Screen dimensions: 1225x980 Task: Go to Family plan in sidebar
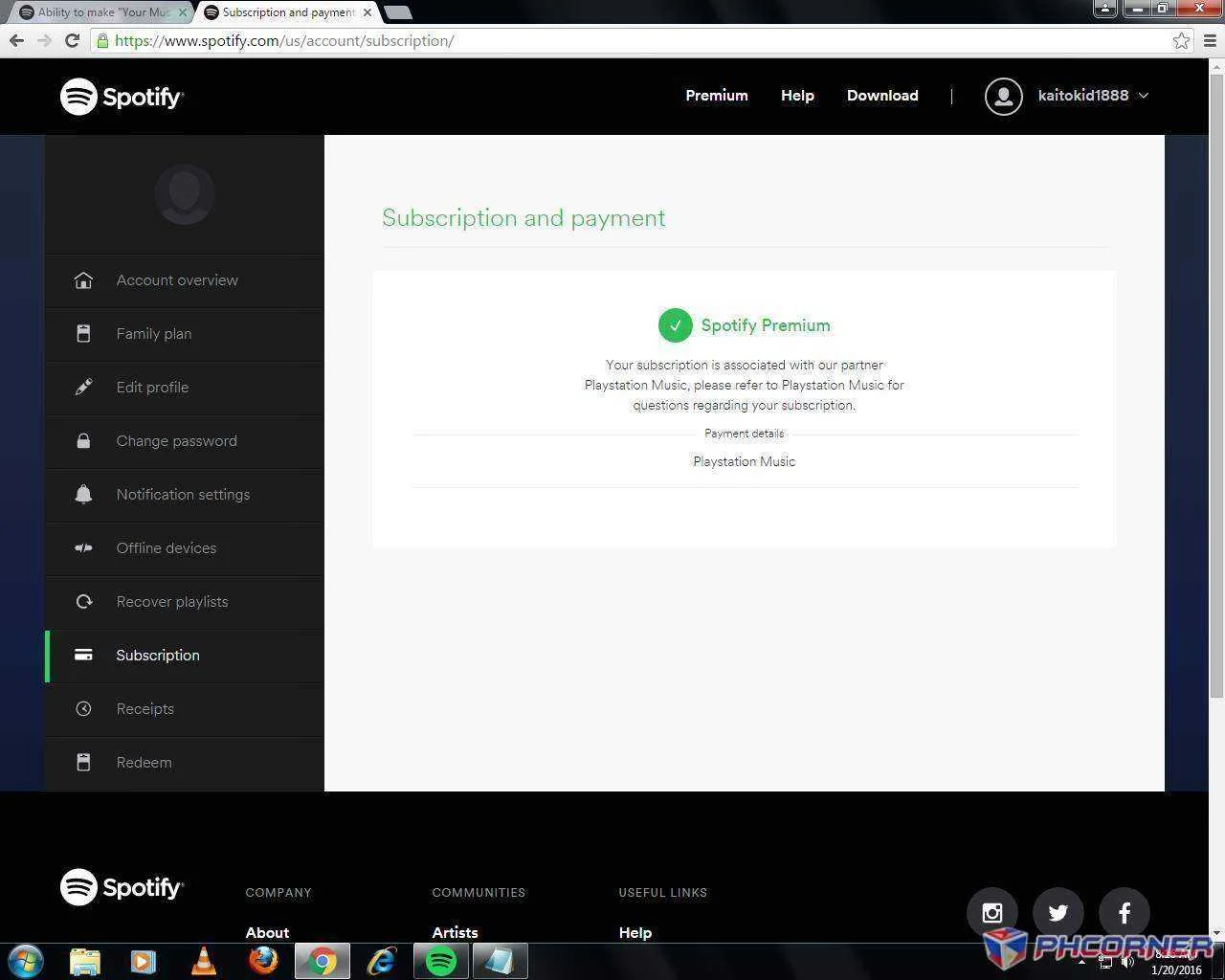(185, 334)
